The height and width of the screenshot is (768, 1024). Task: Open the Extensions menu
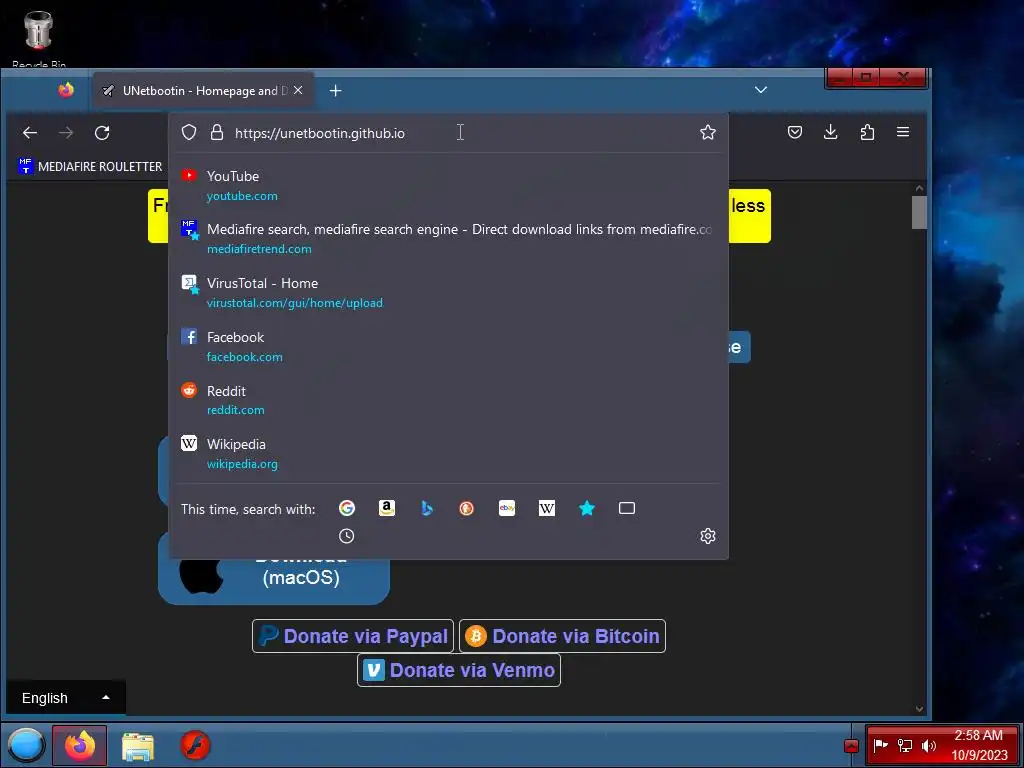[867, 132]
